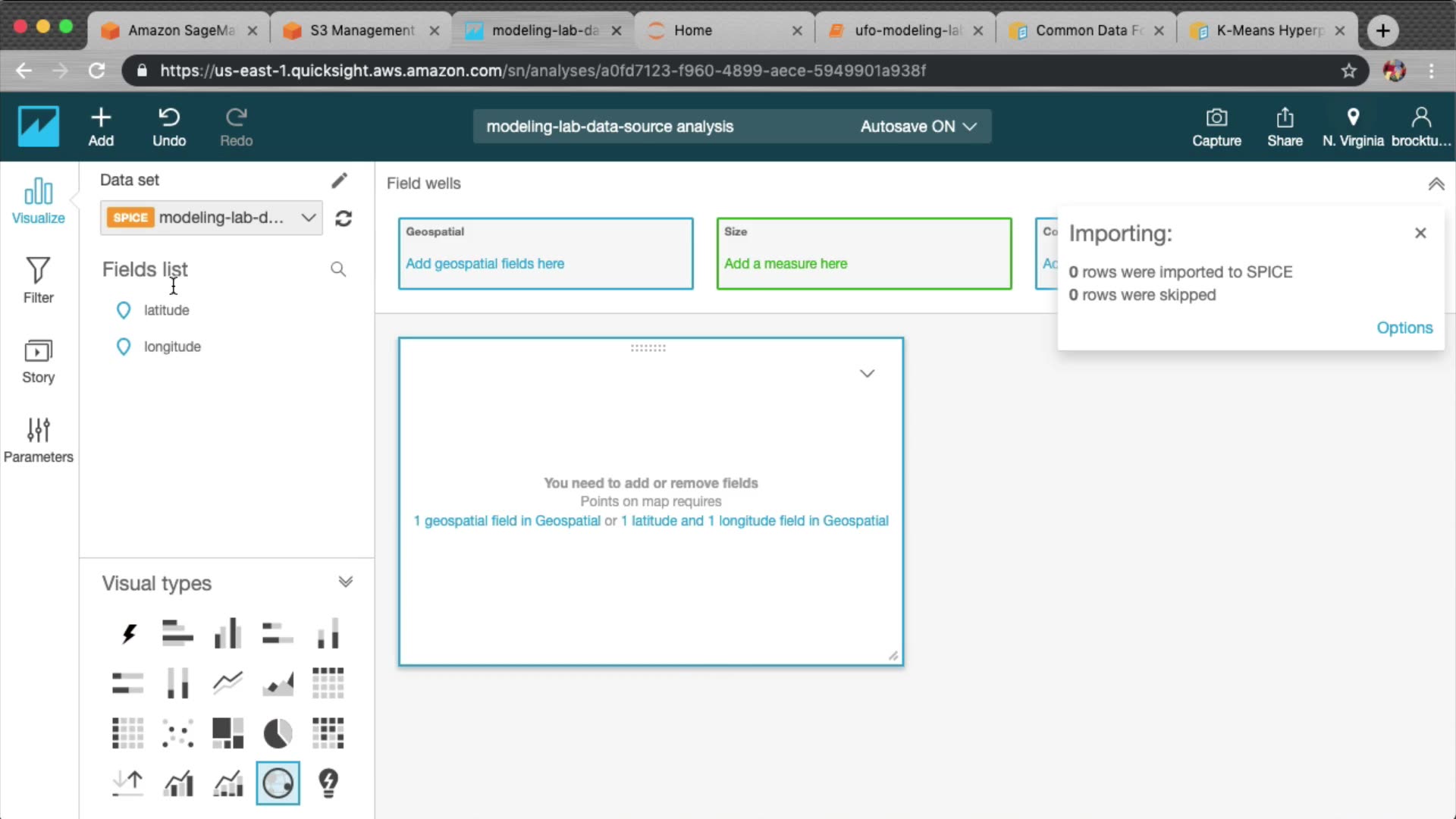Select the latitude field
Image resolution: width=1456 pixels, height=819 pixels.
[166, 310]
